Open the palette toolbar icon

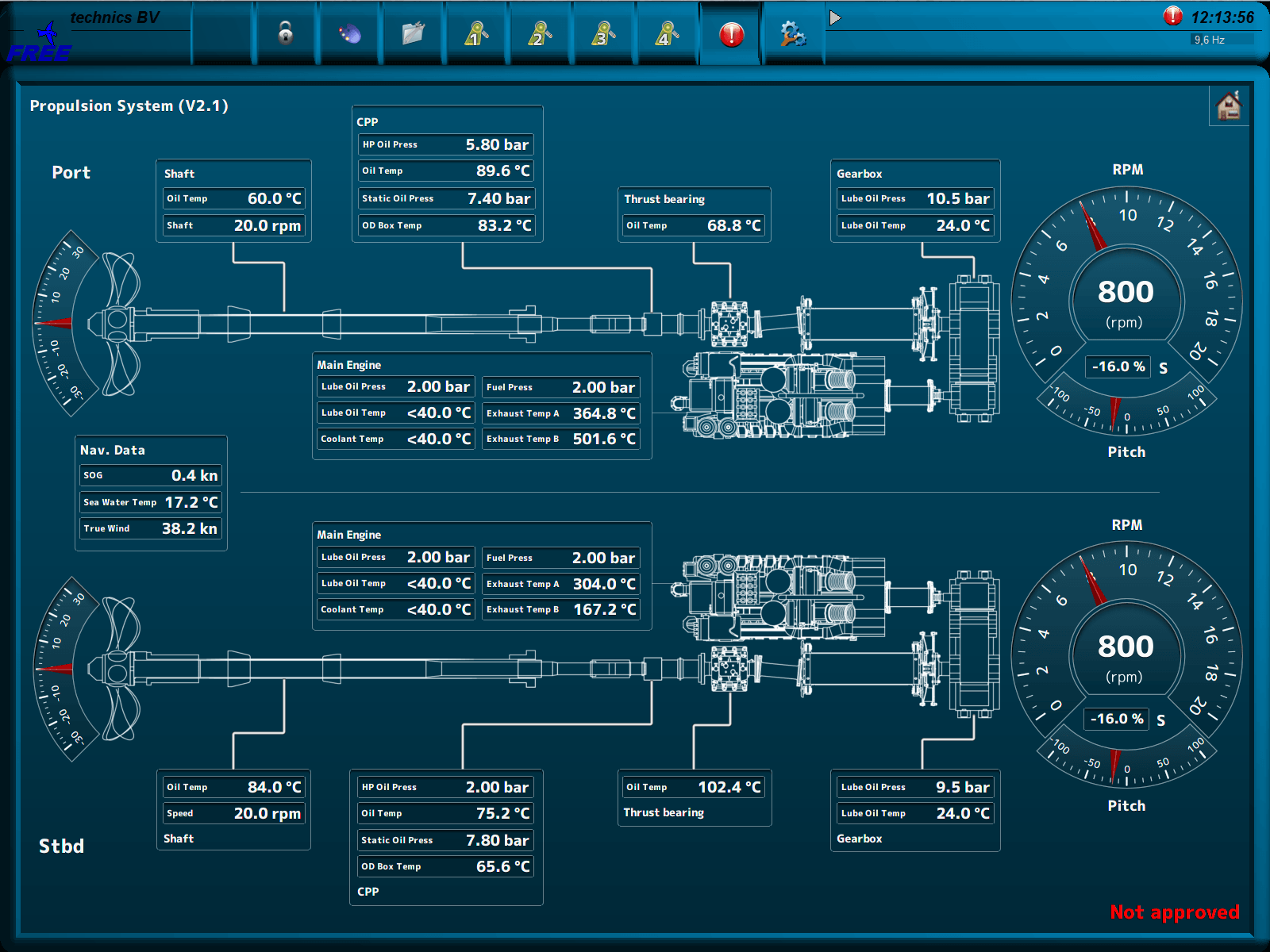tap(350, 33)
